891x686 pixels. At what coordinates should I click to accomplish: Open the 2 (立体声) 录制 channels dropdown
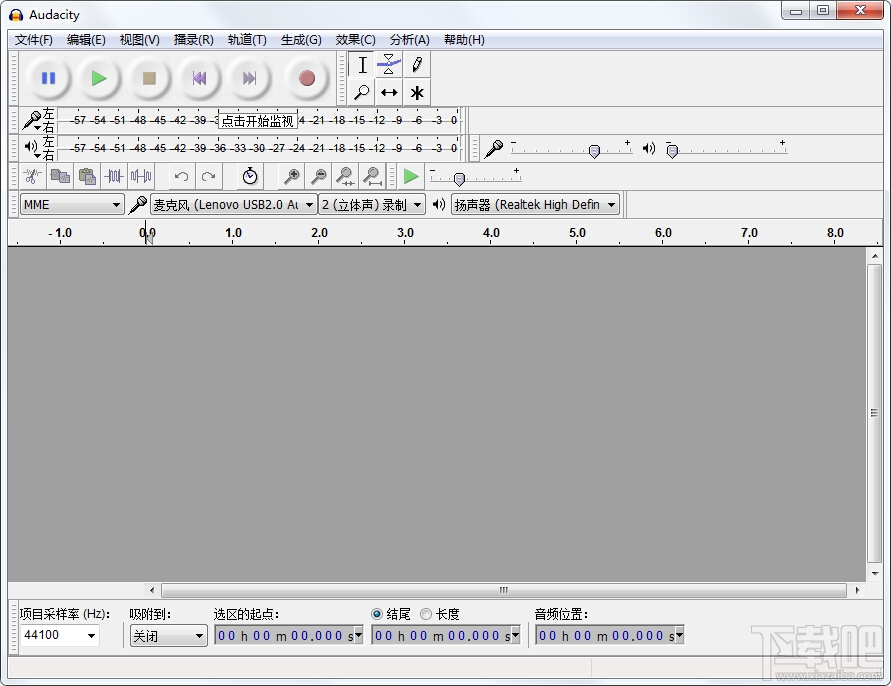(372, 205)
